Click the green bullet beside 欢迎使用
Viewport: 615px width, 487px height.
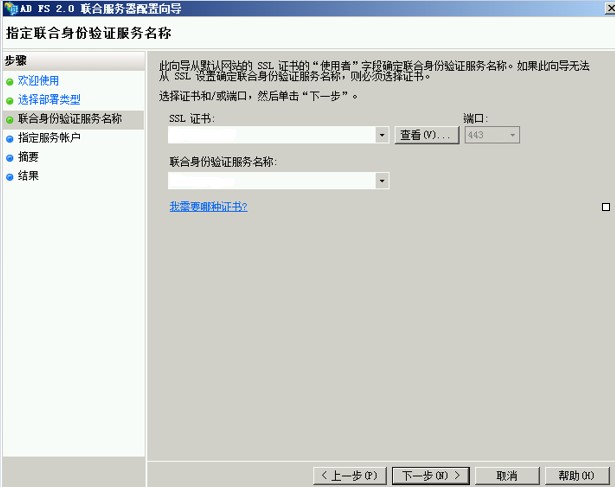pyautogui.click(x=10, y=81)
